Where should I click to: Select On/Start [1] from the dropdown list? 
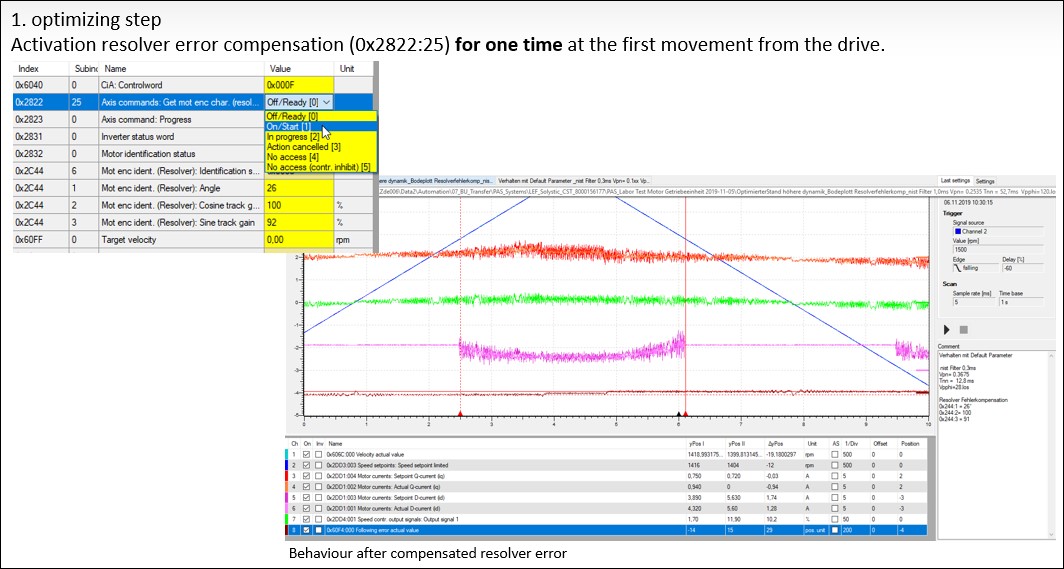coord(288,126)
